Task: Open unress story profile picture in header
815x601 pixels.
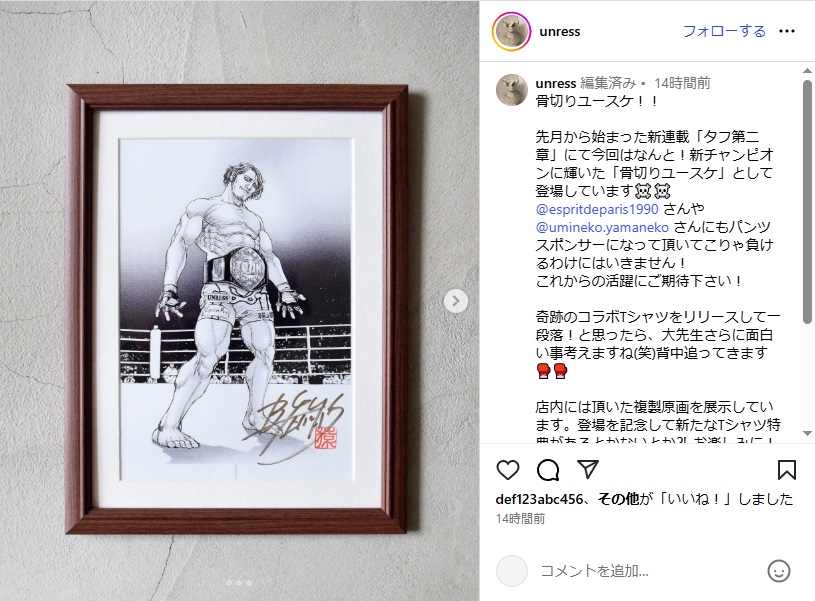Action: point(511,31)
